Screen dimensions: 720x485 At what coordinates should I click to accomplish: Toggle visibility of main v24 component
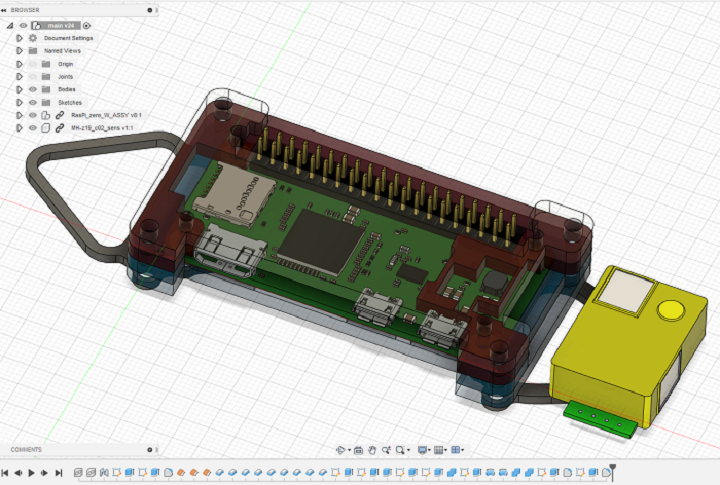(x=23, y=26)
